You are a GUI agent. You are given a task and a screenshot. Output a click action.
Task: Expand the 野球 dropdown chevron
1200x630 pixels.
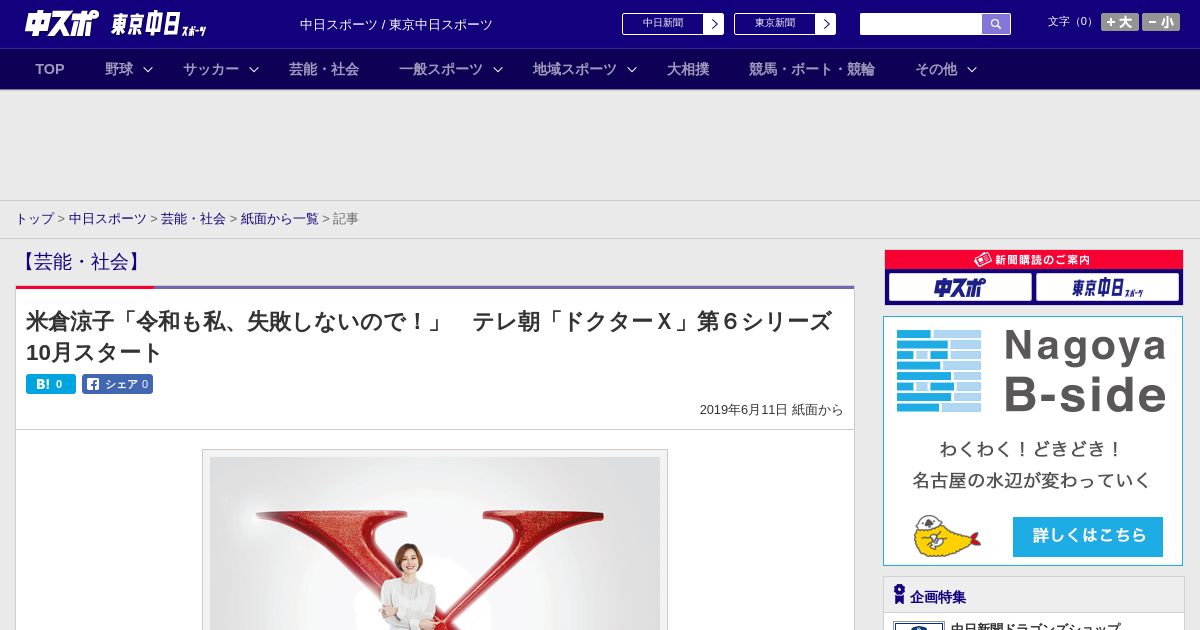coord(148,70)
